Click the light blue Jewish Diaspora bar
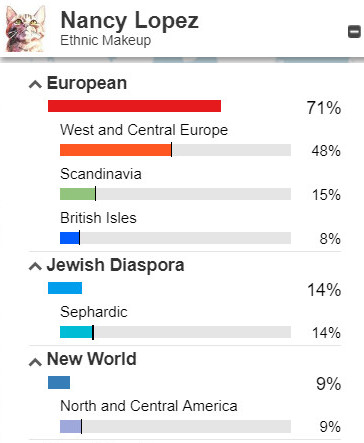364x443 pixels. (65, 288)
